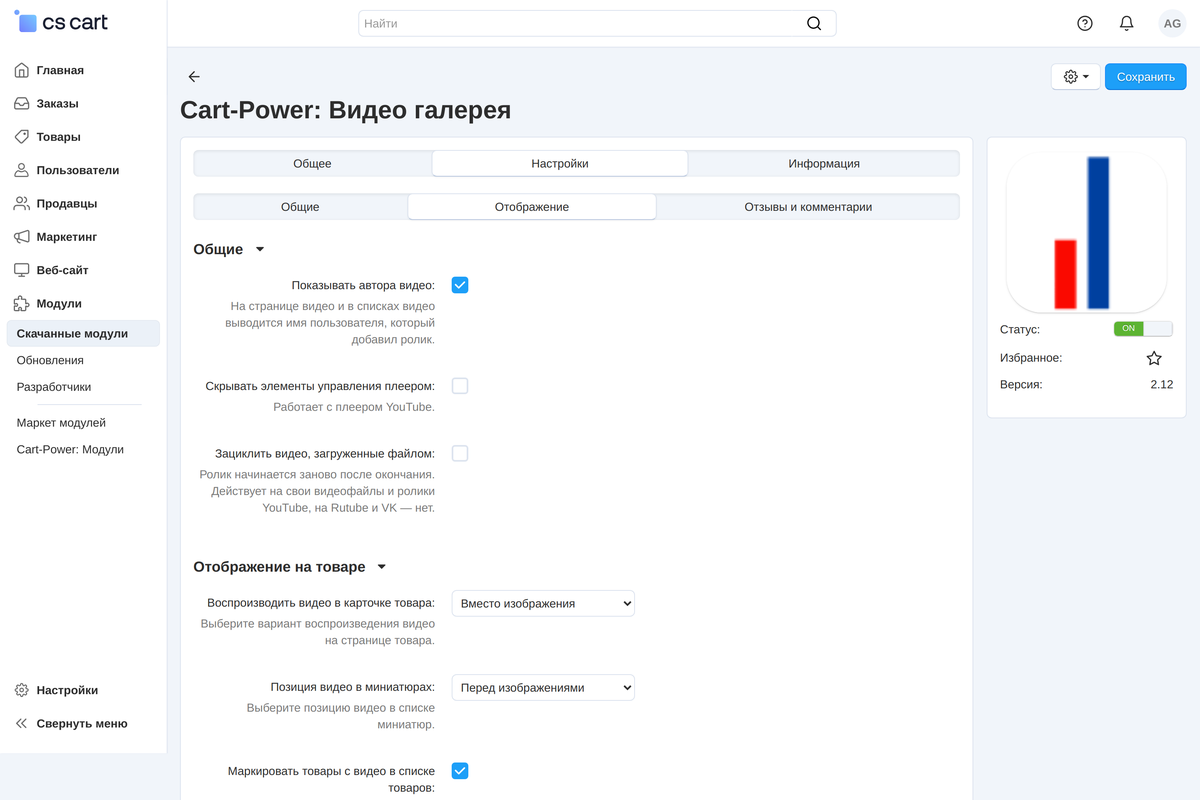Uncheck Показывать автора видео
Screen dimensions: 1200x800
[x=460, y=285]
